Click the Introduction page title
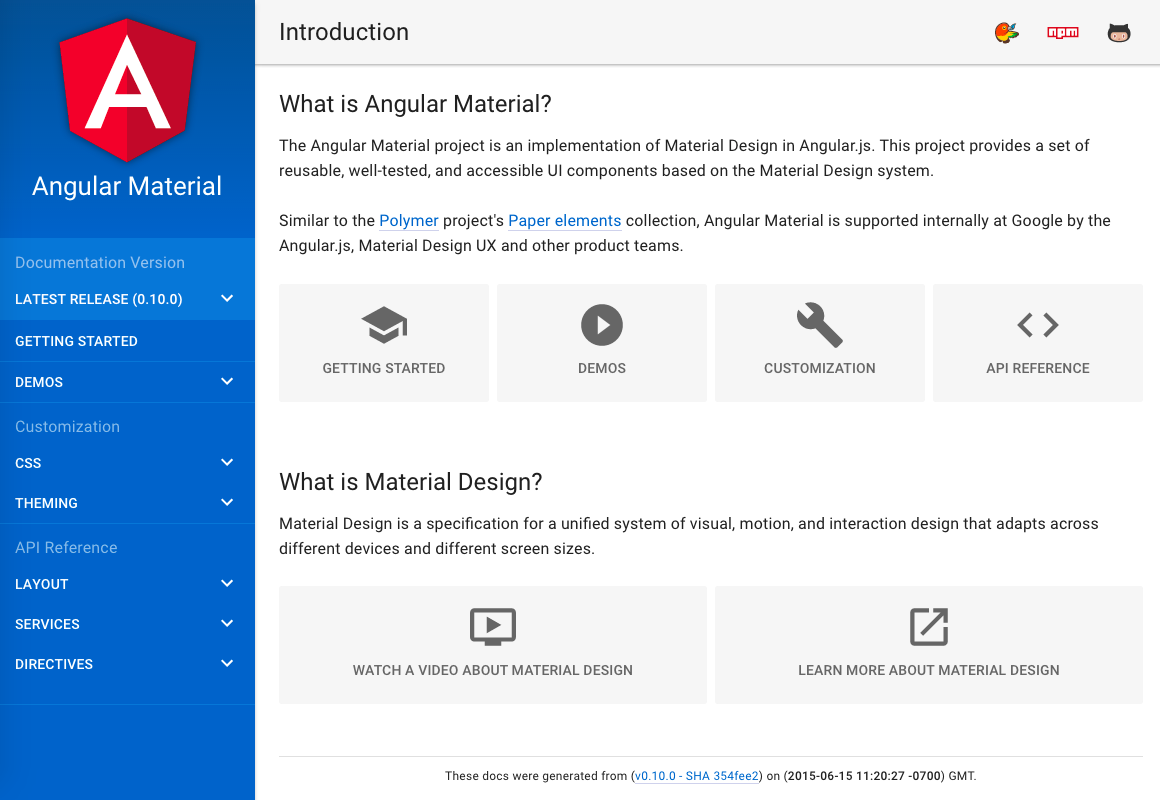The image size is (1160, 800). (344, 32)
